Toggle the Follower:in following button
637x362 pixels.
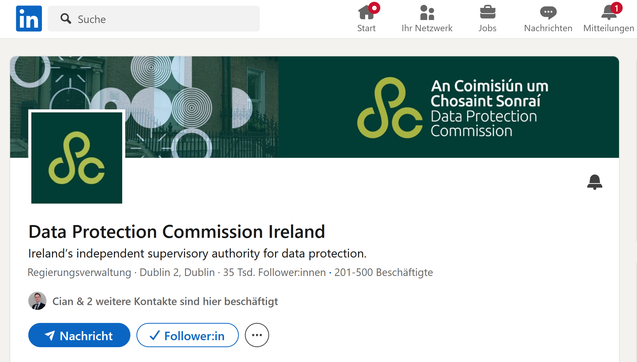pyautogui.click(x=188, y=336)
